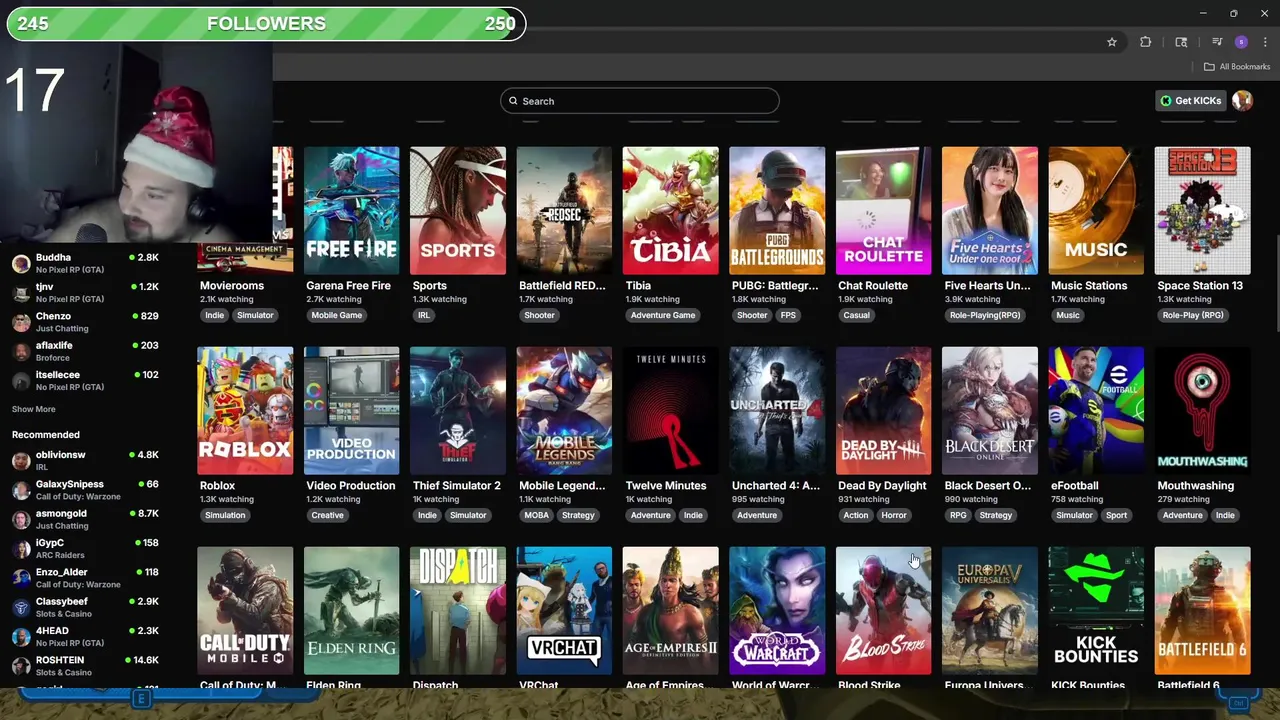Click iGypC's avatar in Recommended
The width and height of the screenshot is (1280, 720).
pyautogui.click(x=21, y=549)
